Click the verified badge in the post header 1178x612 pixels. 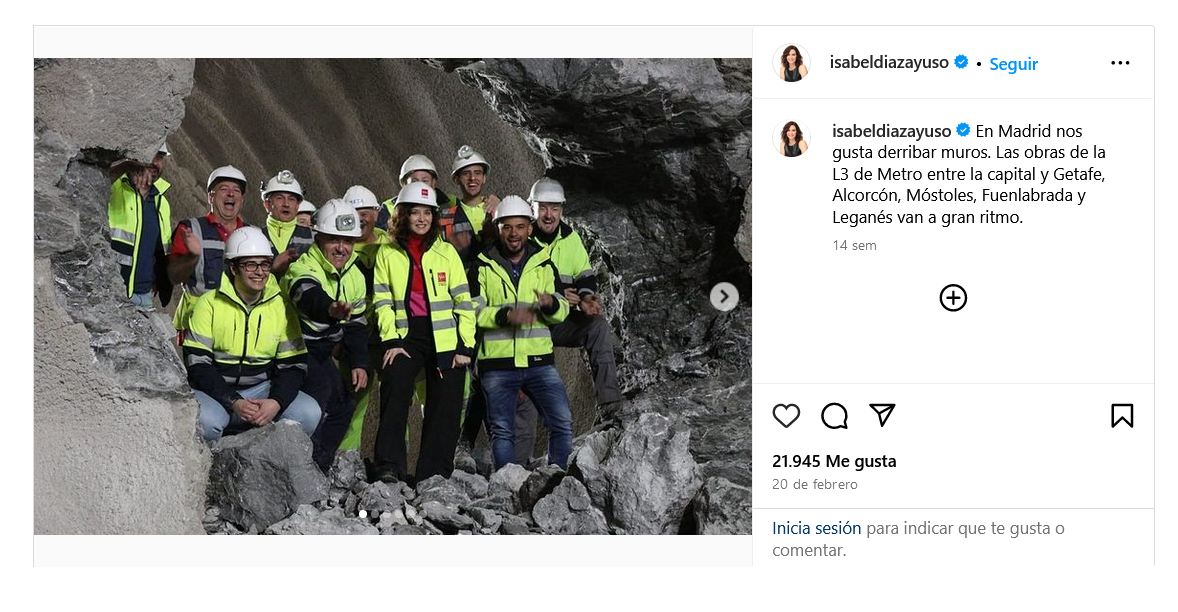(x=961, y=62)
